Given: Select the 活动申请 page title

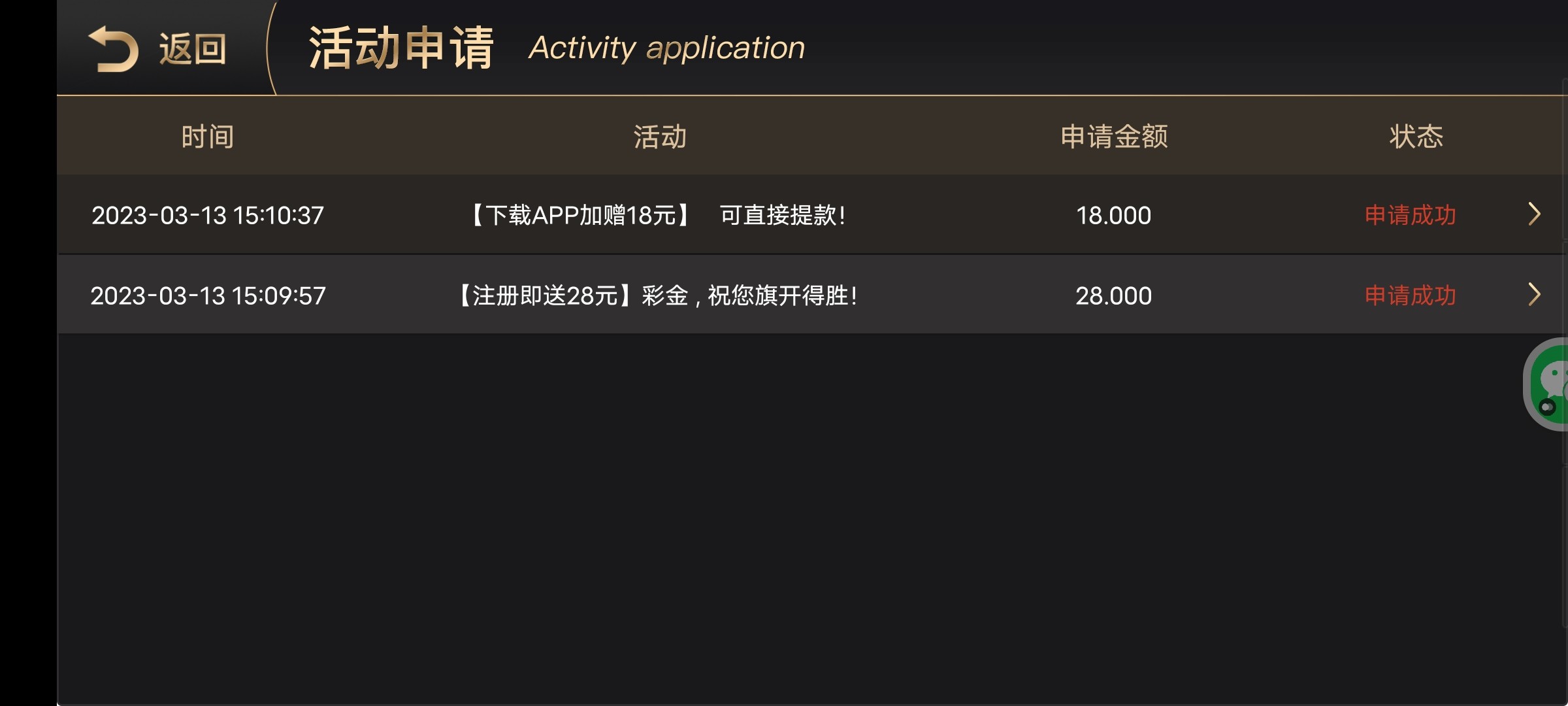Looking at the screenshot, I should click(403, 47).
